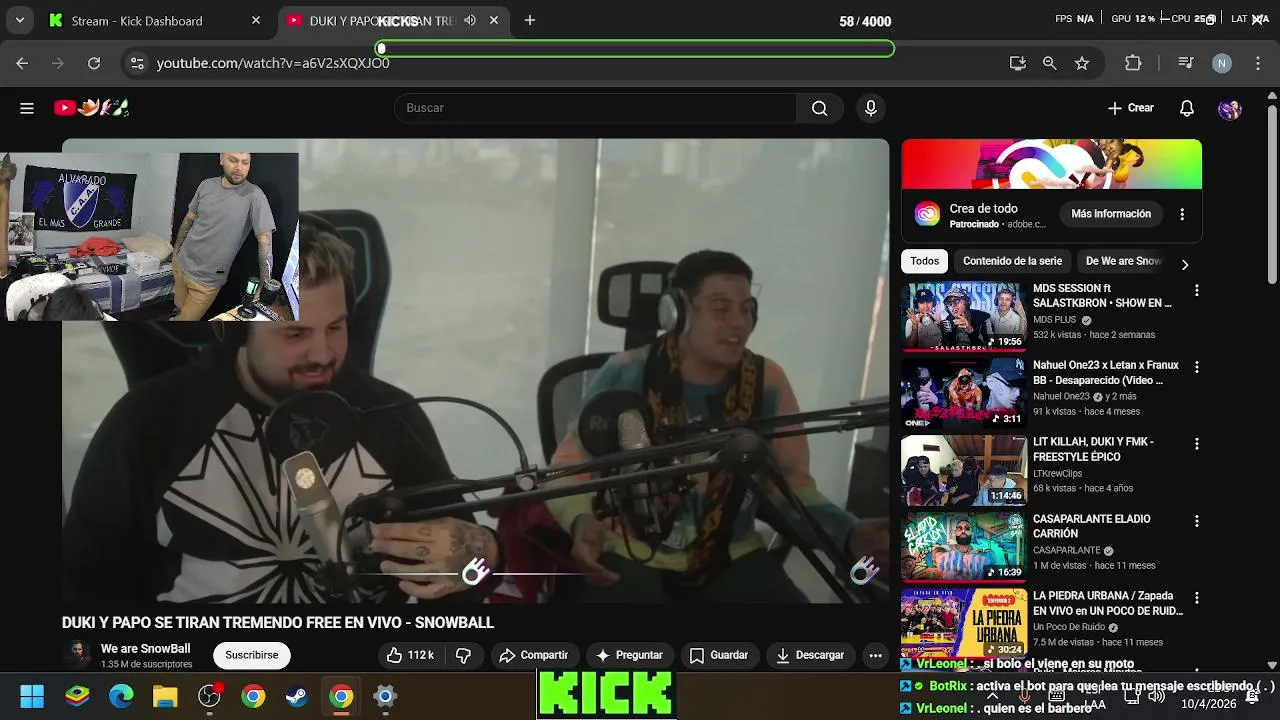The width and height of the screenshot is (1280, 720).
Task: Dislike the video with thumbs-down
Action: (463, 655)
